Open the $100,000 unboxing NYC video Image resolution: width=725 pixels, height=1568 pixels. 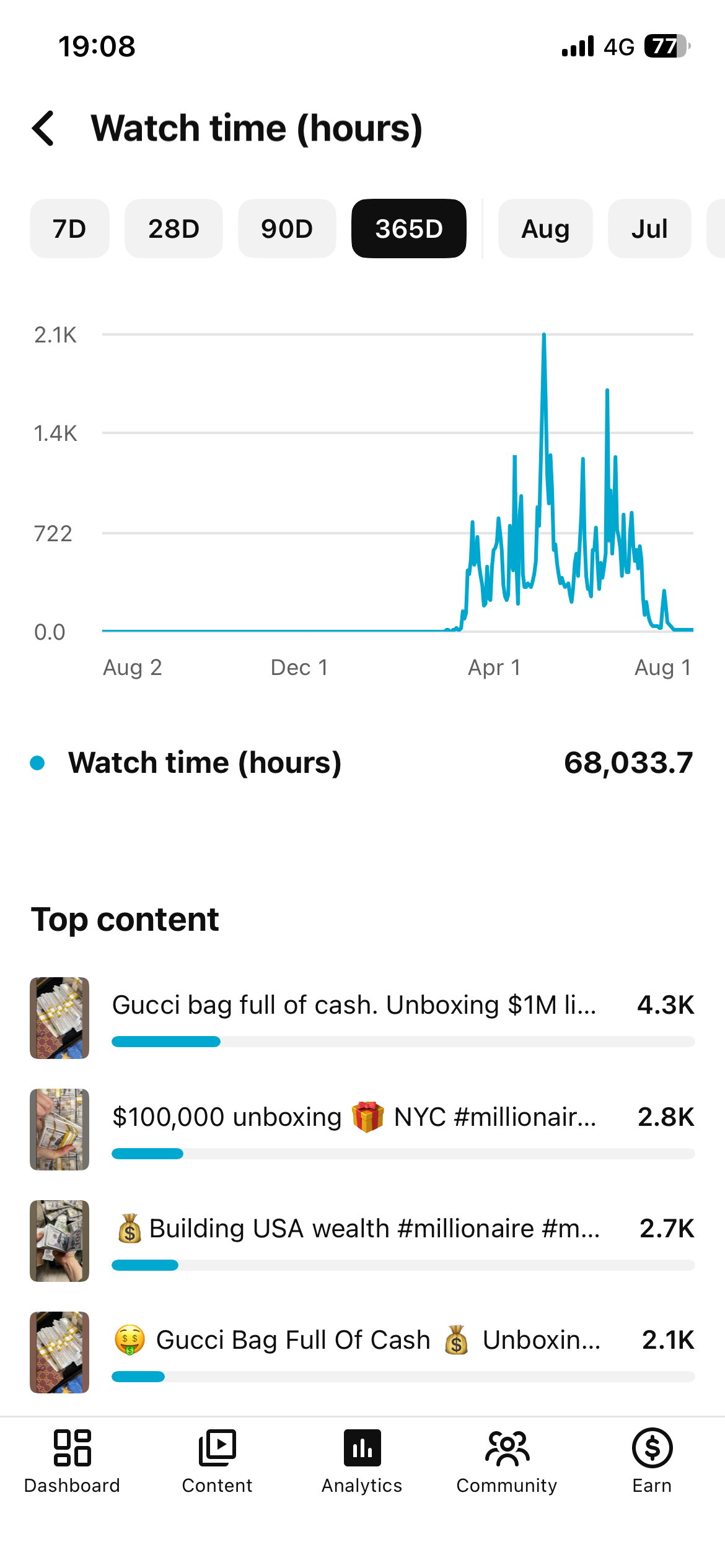362,1129
